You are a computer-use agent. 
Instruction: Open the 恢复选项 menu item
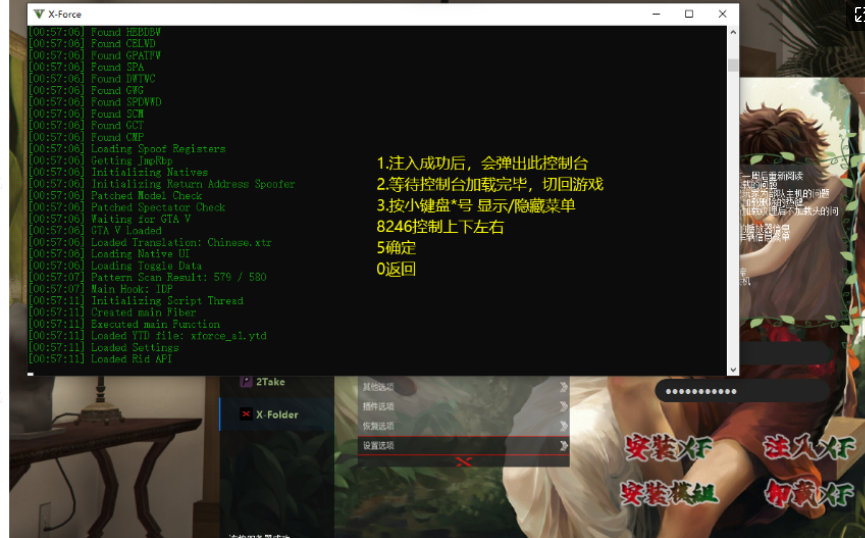click(463, 426)
